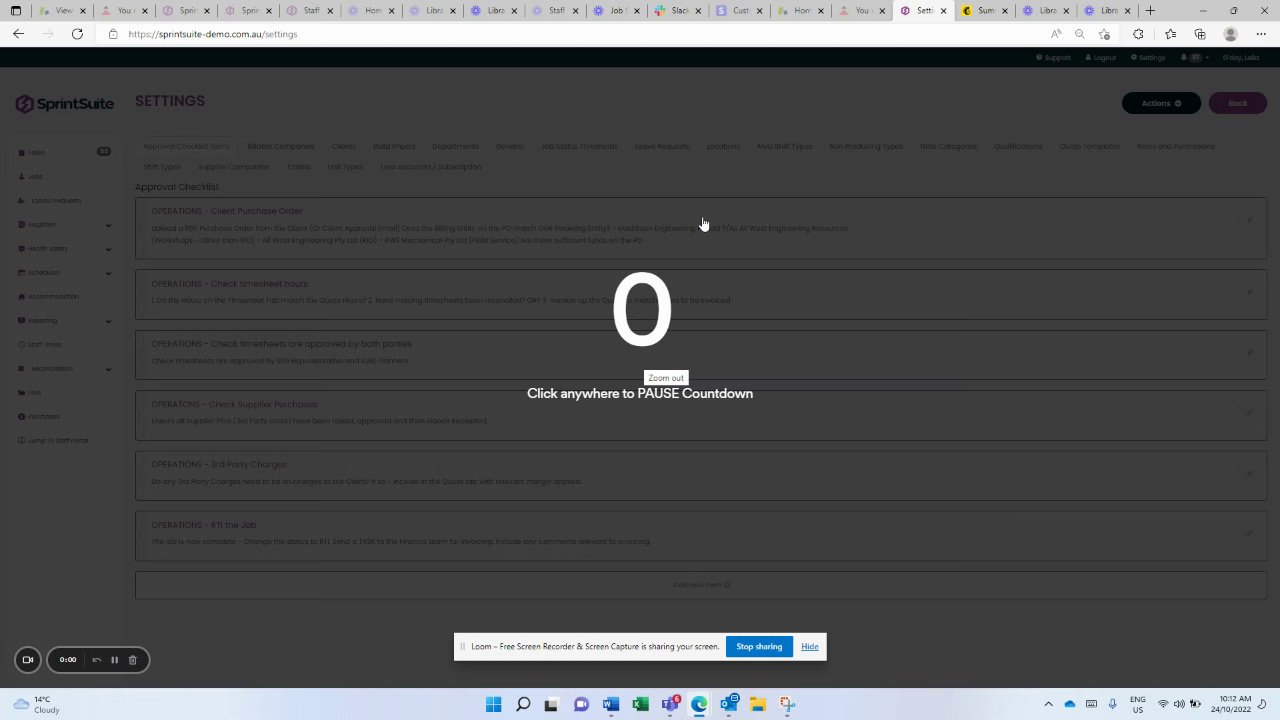
Task: Open browser settings ellipsis menu
Action: click(x=1261, y=34)
